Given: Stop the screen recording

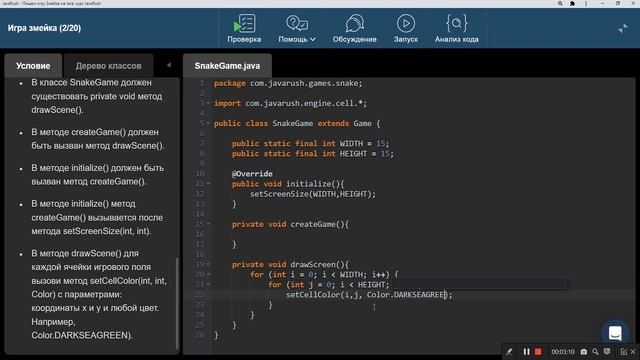Looking at the screenshot, I should tap(538, 351).
